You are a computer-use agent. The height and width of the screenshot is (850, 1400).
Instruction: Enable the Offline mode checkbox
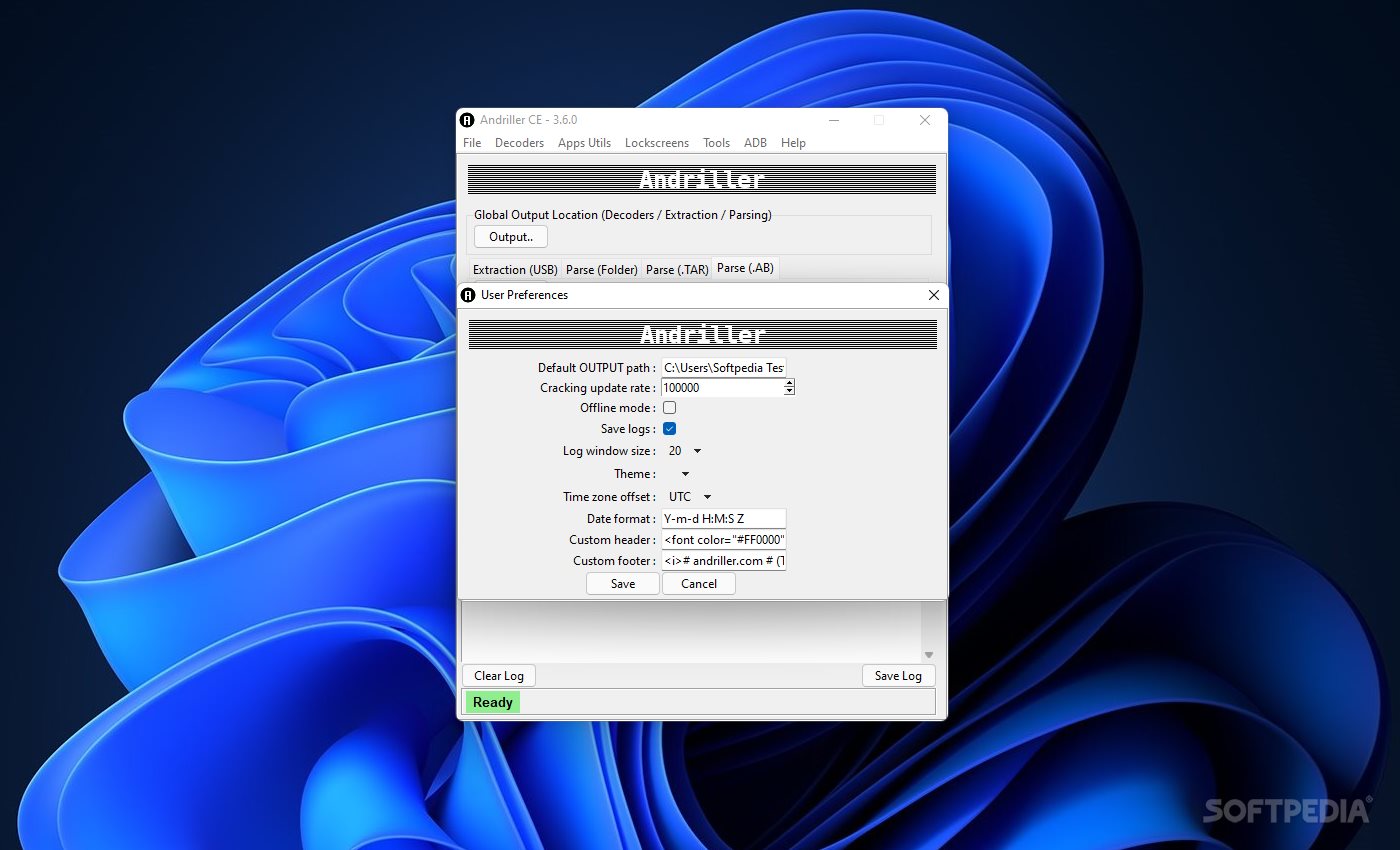pyautogui.click(x=670, y=408)
